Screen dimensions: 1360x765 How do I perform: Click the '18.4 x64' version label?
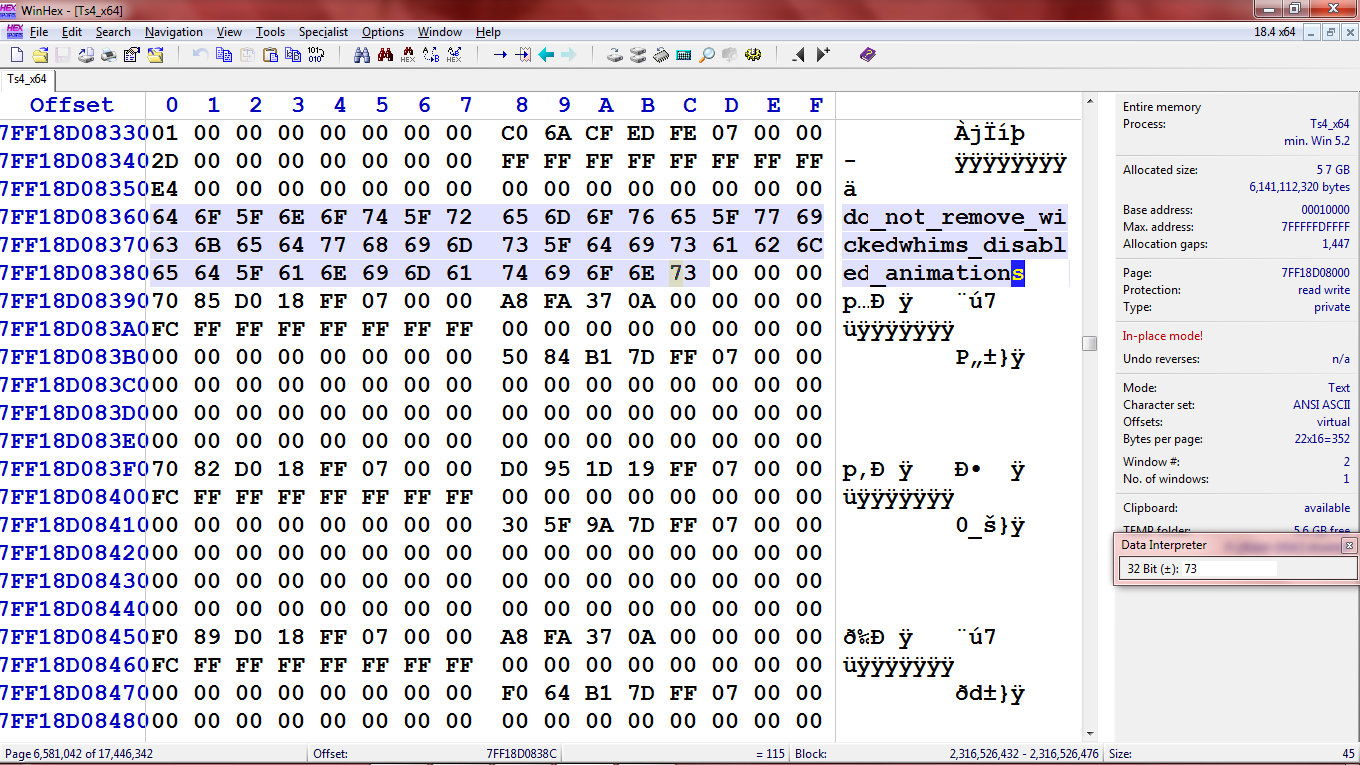click(1275, 32)
